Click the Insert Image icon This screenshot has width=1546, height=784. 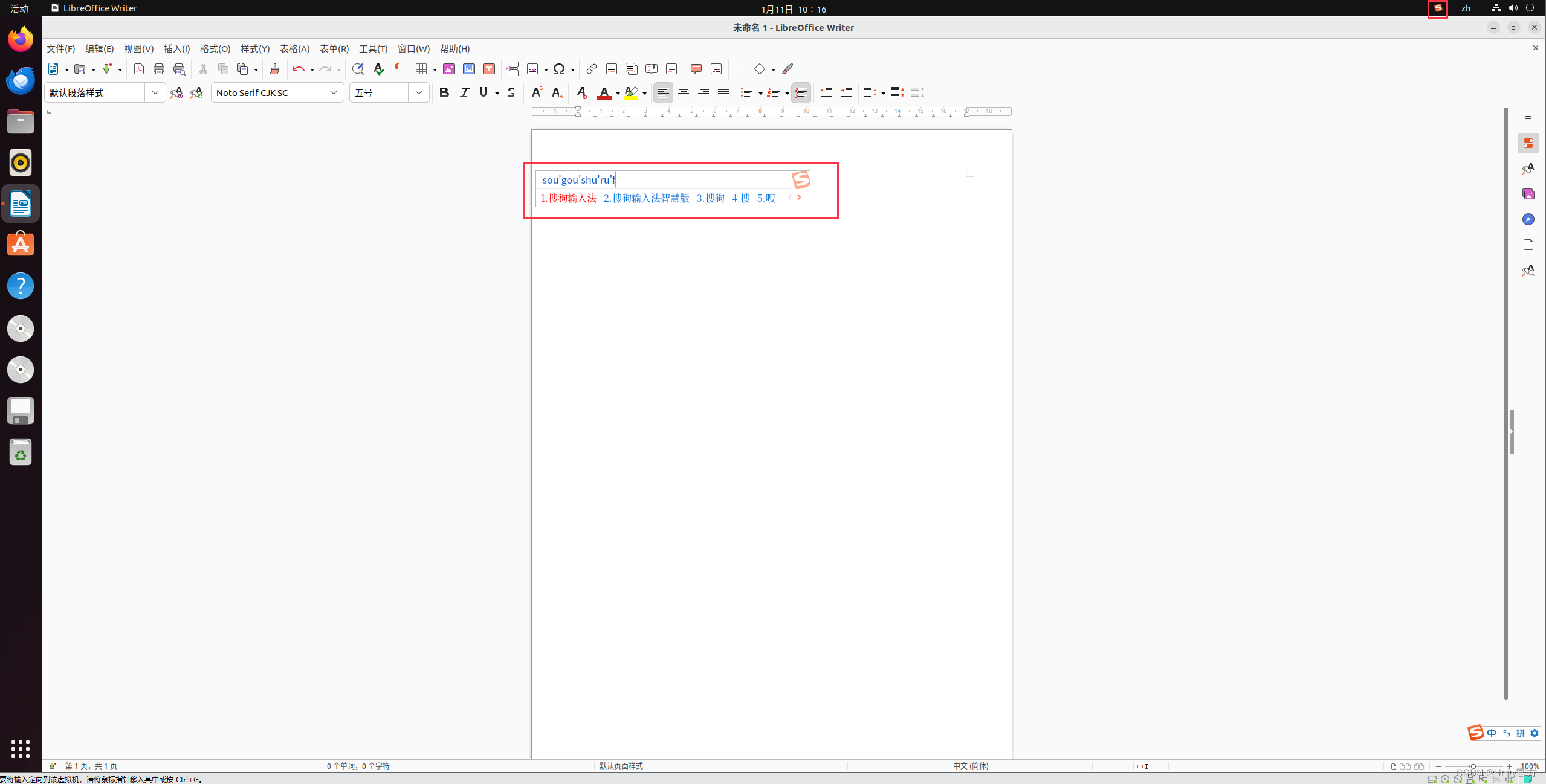(449, 69)
